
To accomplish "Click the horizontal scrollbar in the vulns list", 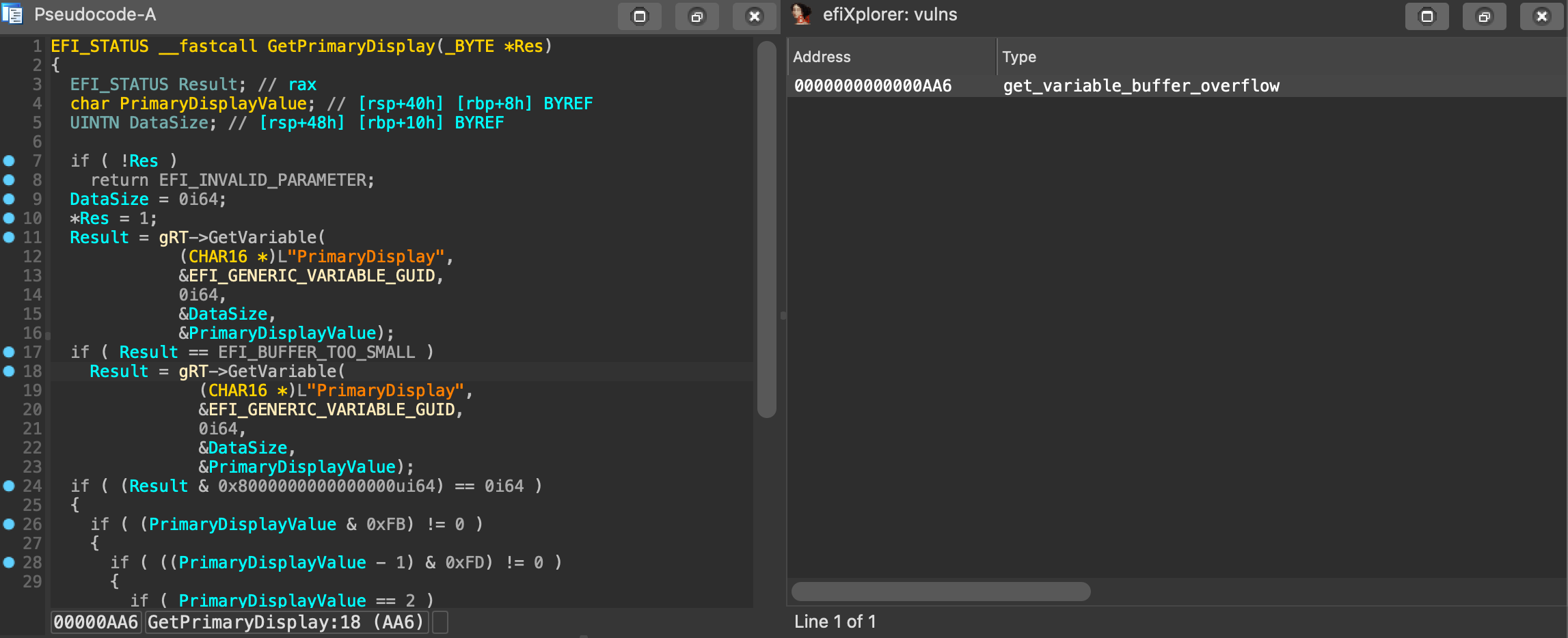I will (x=941, y=592).
